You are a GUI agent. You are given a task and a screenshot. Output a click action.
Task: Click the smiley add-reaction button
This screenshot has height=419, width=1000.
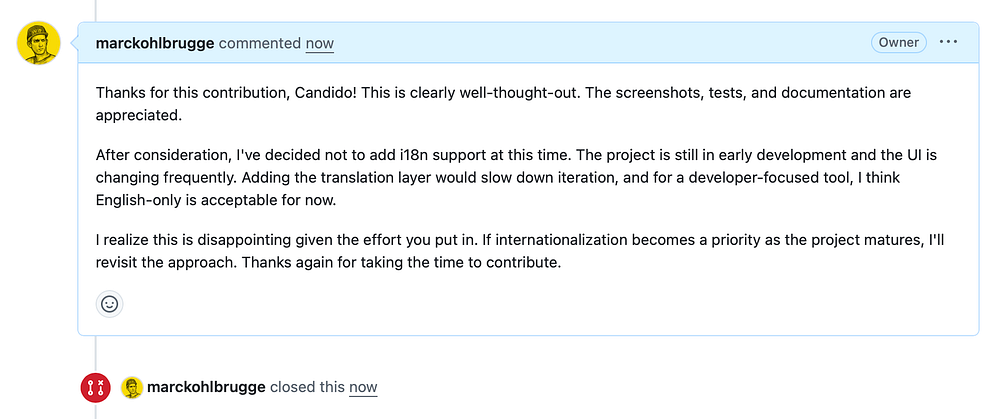[110, 303]
